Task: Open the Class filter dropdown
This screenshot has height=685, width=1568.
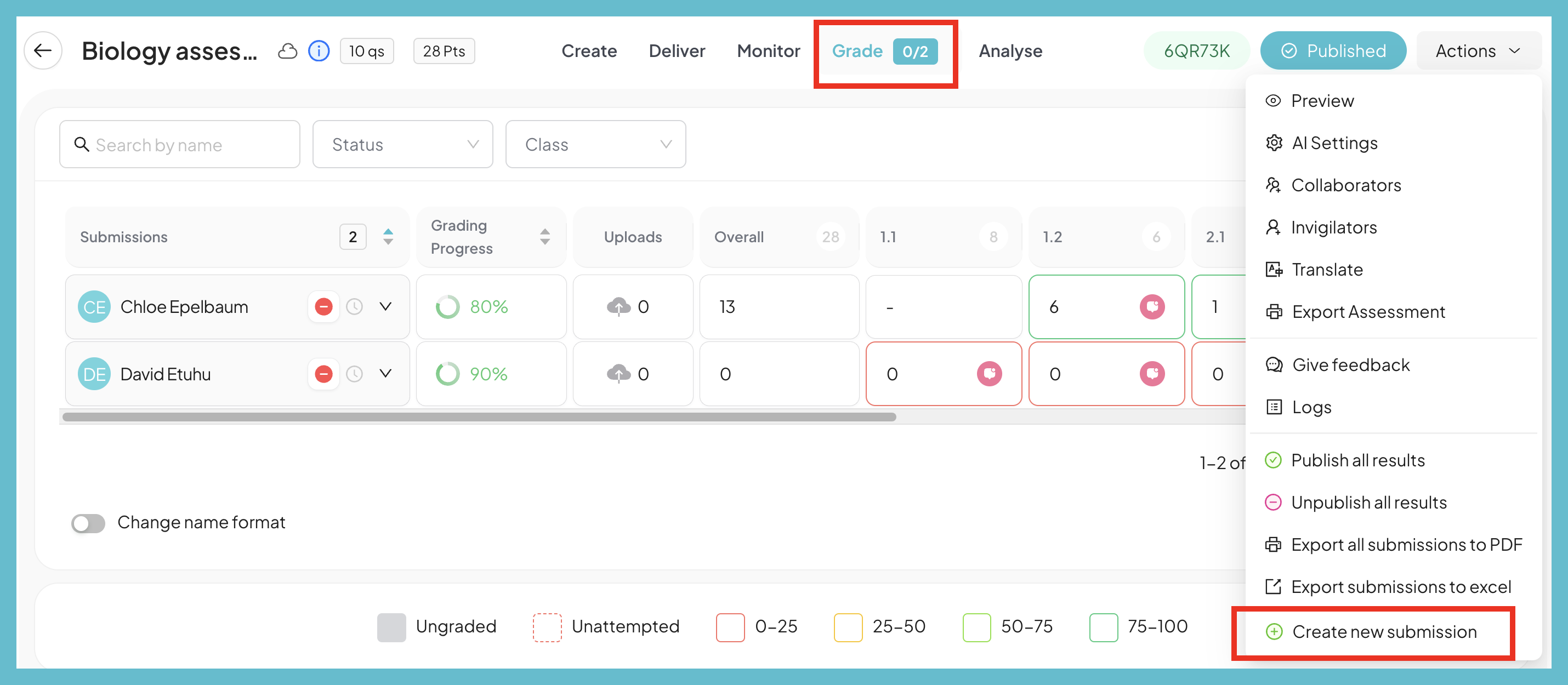Action: pos(595,144)
